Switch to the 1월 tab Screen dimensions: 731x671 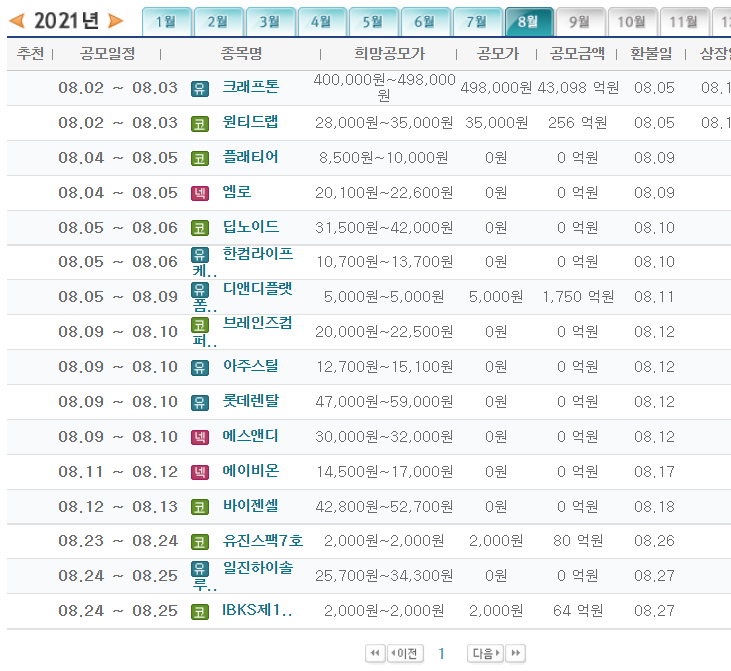pyautogui.click(x=166, y=22)
